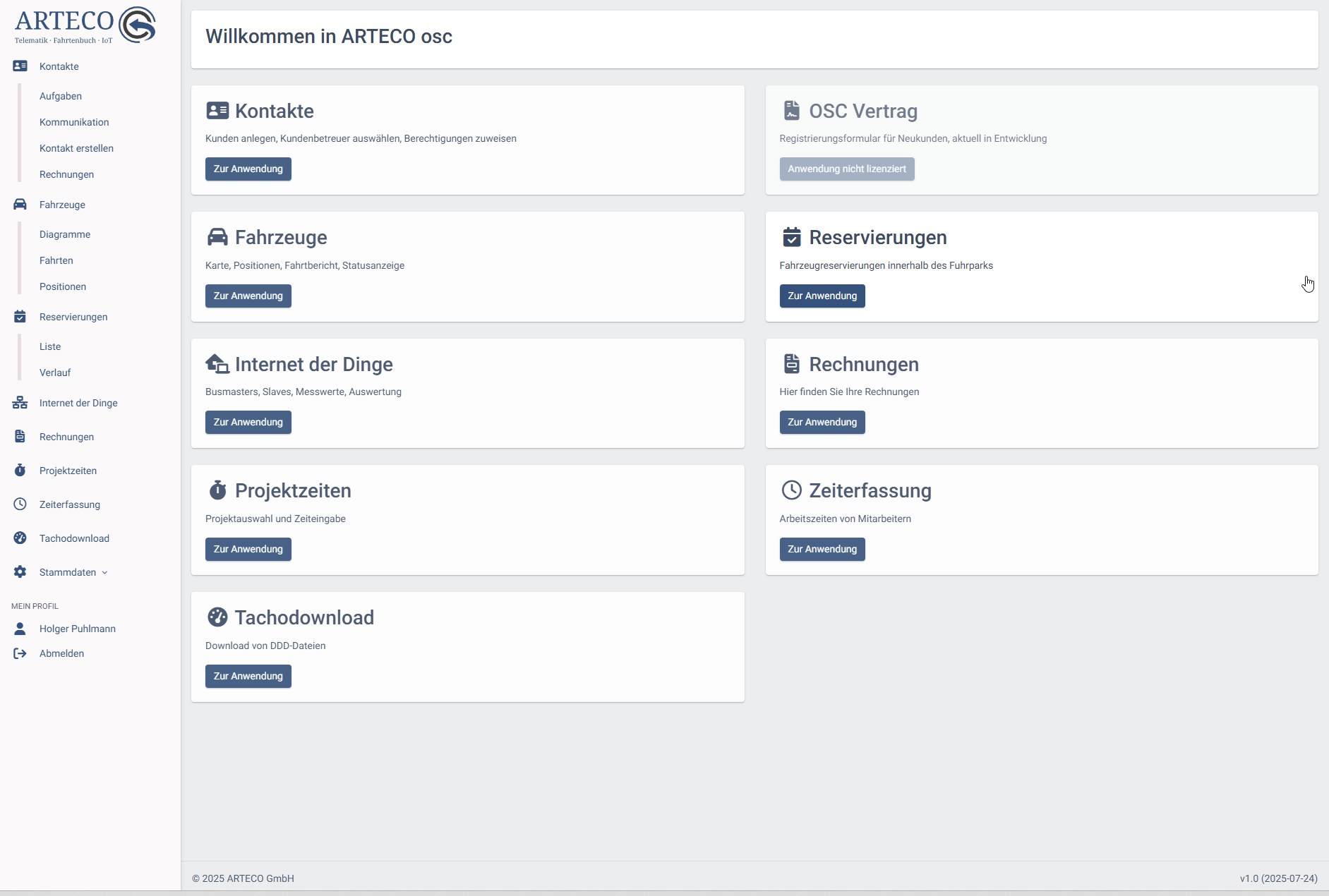Click the Projektzeiten stopwatch icon in sidebar
1329x896 pixels.
tap(20, 471)
